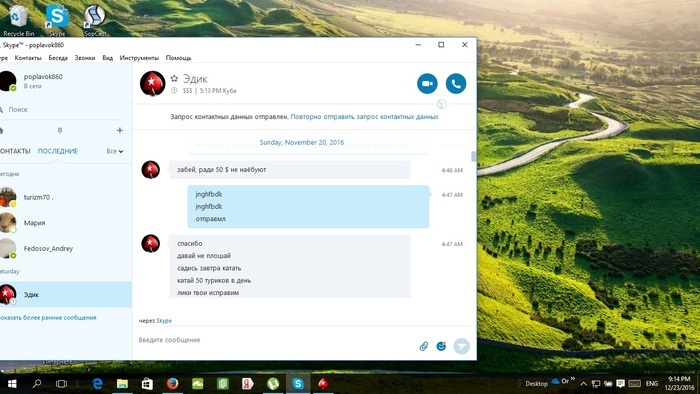Click the OneDrive cloud tray icon
The width and height of the screenshot is (700, 394).
[555, 381]
